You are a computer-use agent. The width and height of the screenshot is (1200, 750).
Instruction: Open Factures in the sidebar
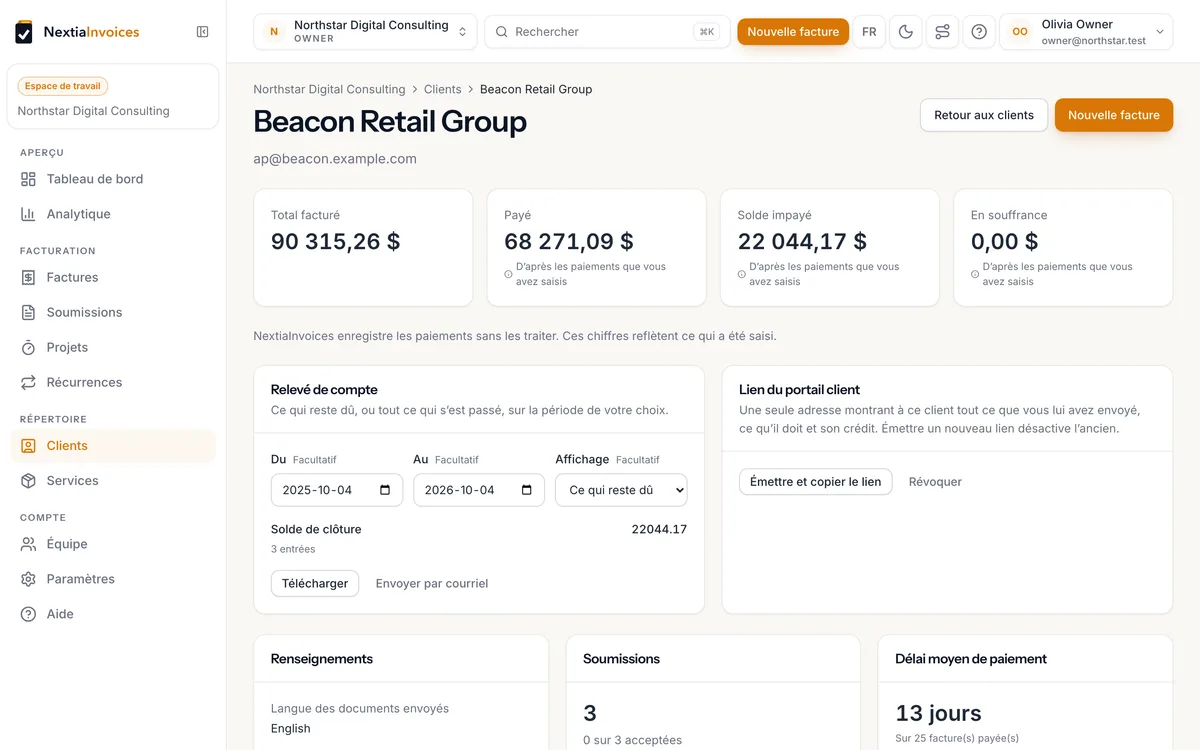(113, 277)
